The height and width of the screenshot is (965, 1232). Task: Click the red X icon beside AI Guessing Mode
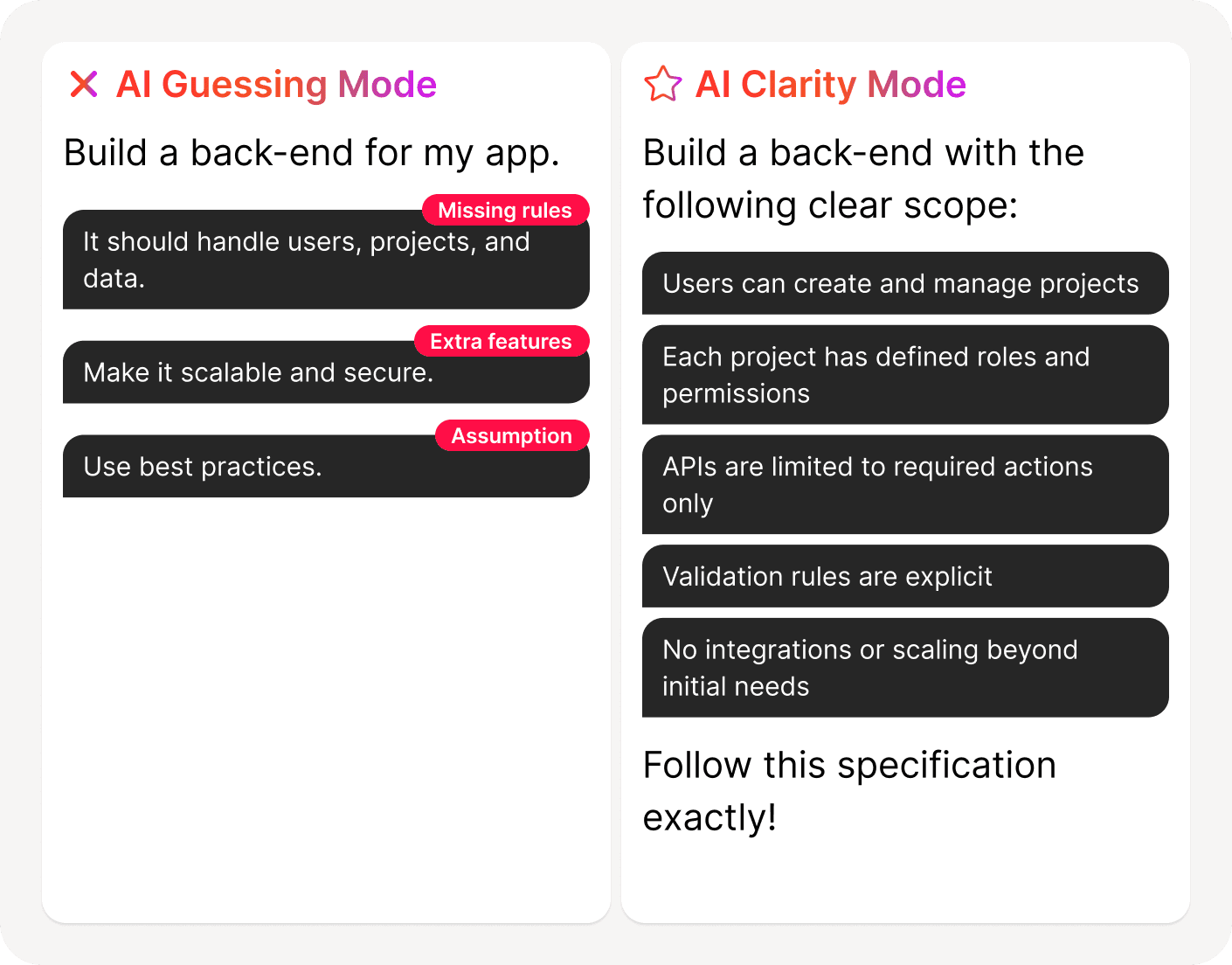(x=84, y=85)
